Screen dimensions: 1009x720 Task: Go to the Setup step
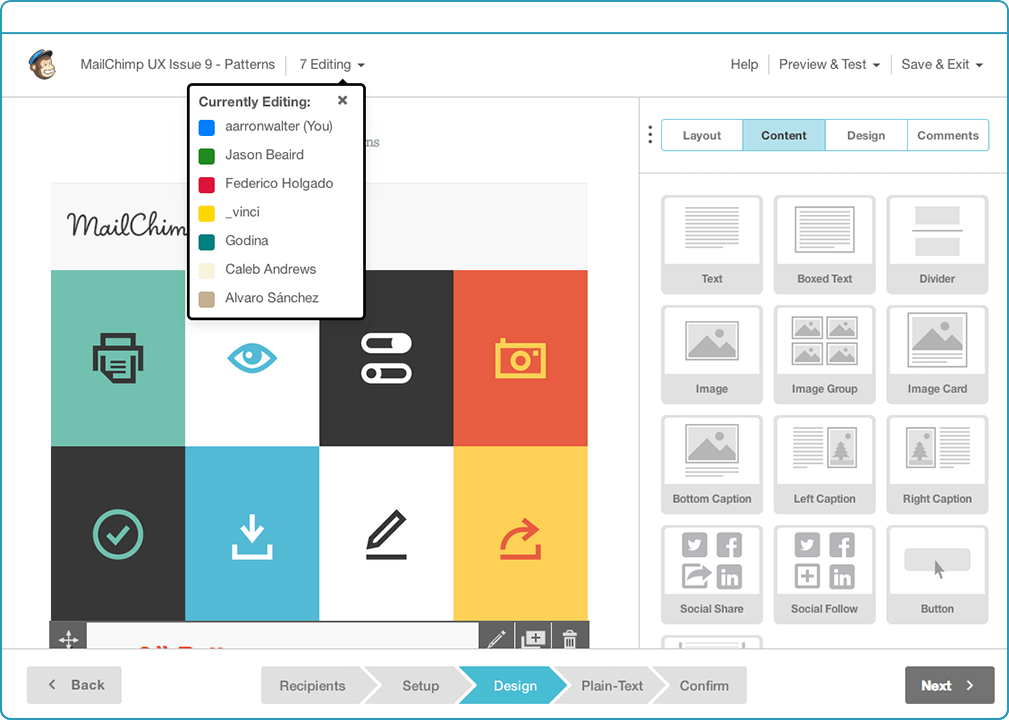tap(421, 685)
